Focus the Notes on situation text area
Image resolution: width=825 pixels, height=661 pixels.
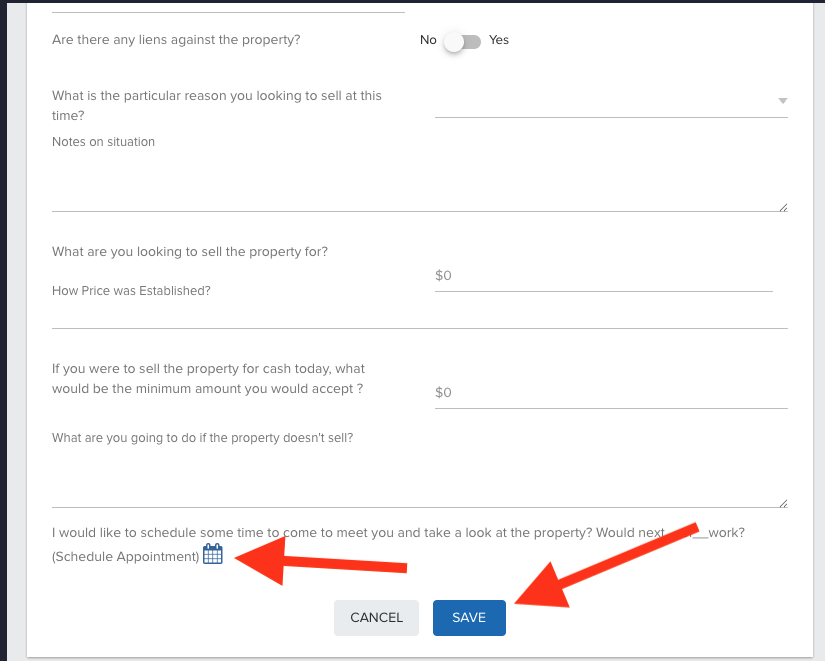pos(418,182)
